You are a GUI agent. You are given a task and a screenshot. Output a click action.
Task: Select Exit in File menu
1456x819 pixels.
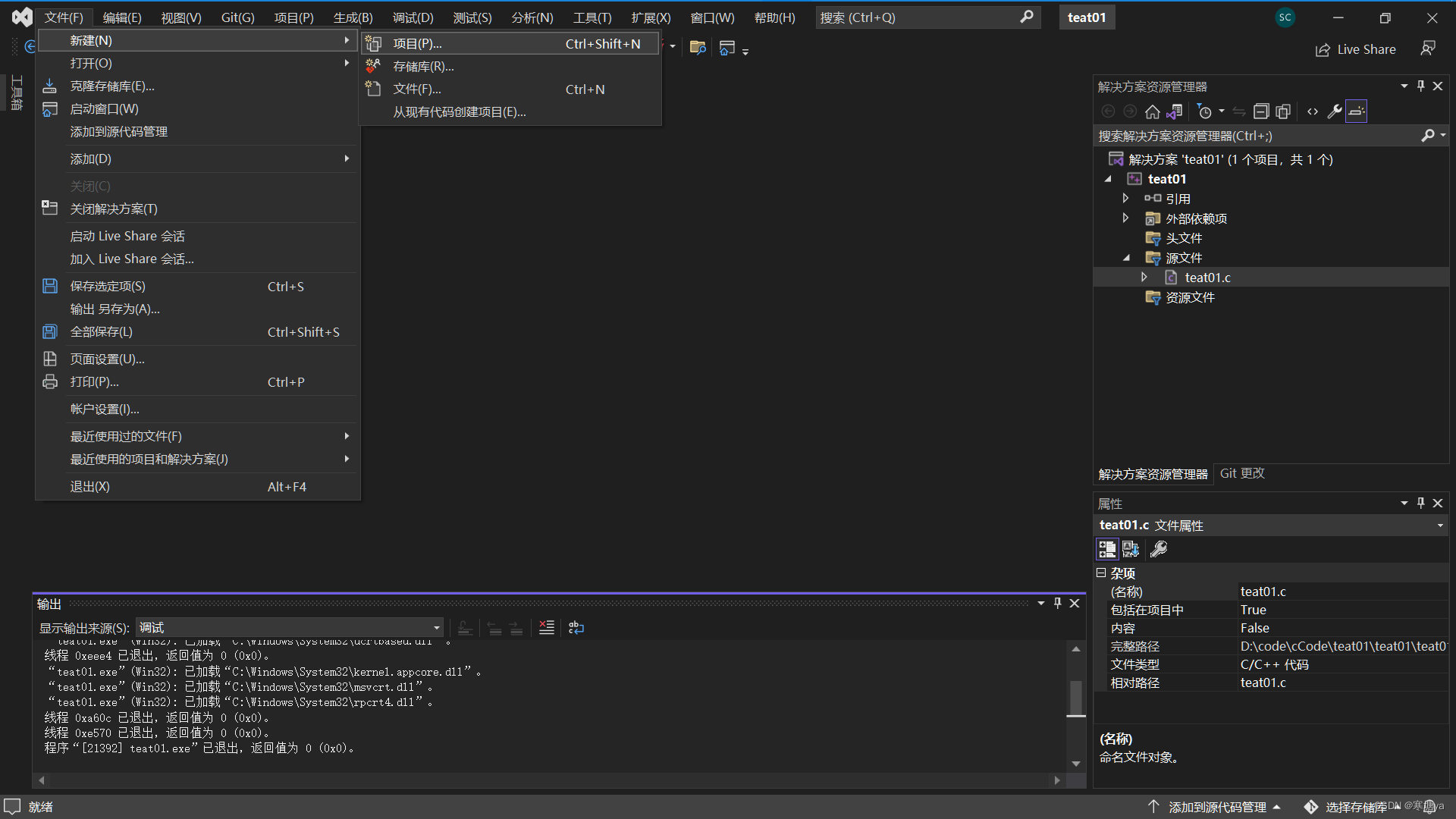tap(197, 487)
